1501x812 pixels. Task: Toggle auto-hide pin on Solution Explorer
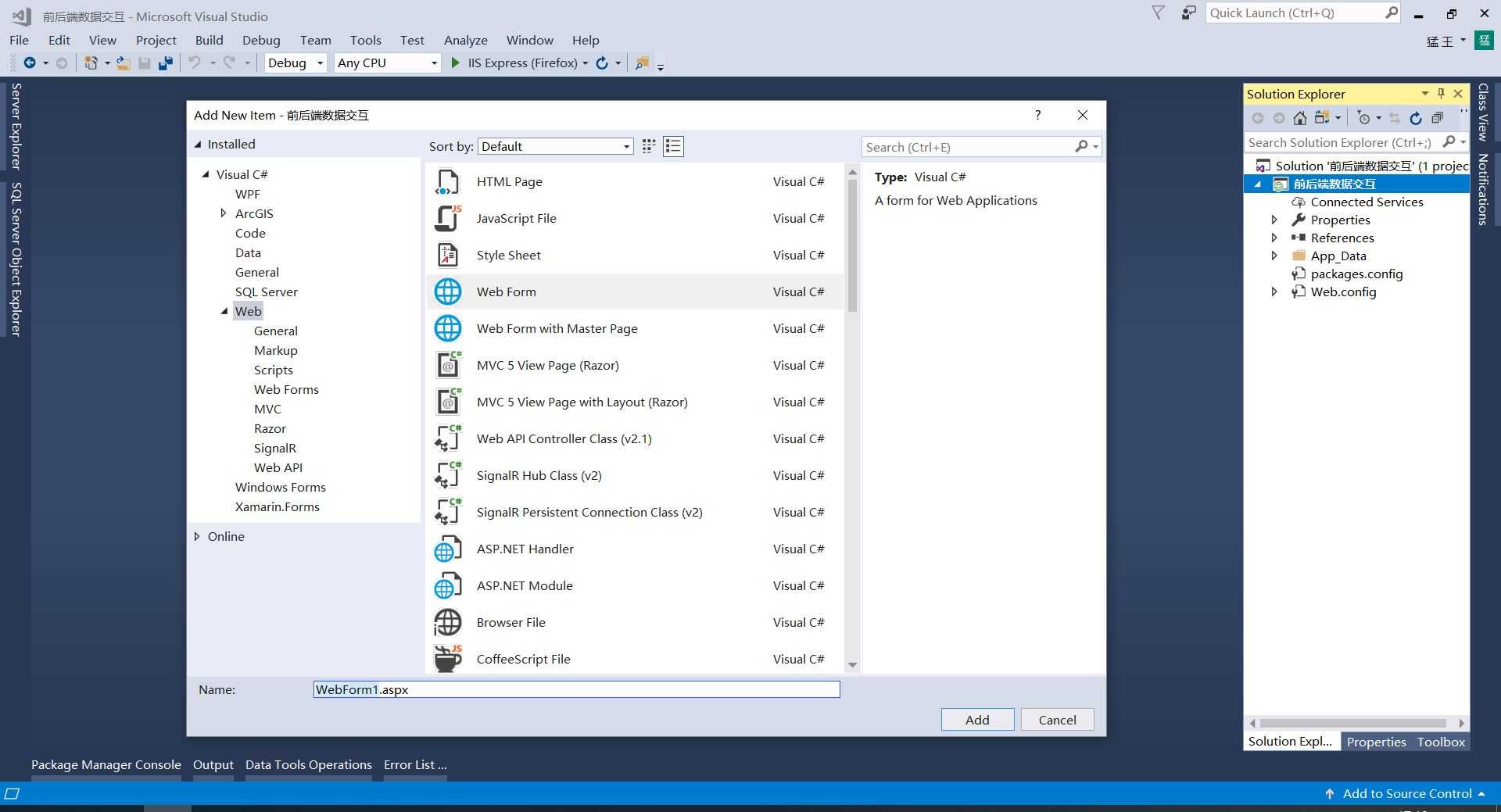coord(1441,93)
